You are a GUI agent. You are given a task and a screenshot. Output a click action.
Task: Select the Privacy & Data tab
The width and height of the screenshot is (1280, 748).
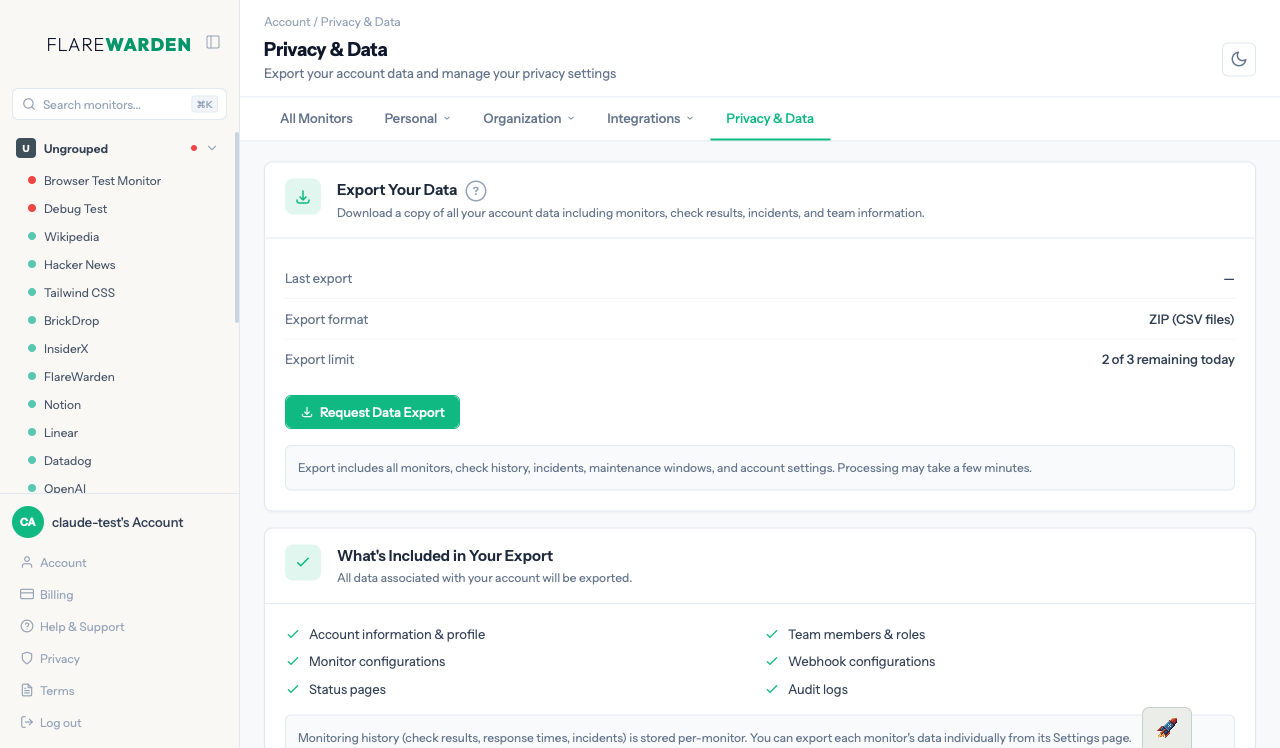(x=770, y=118)
